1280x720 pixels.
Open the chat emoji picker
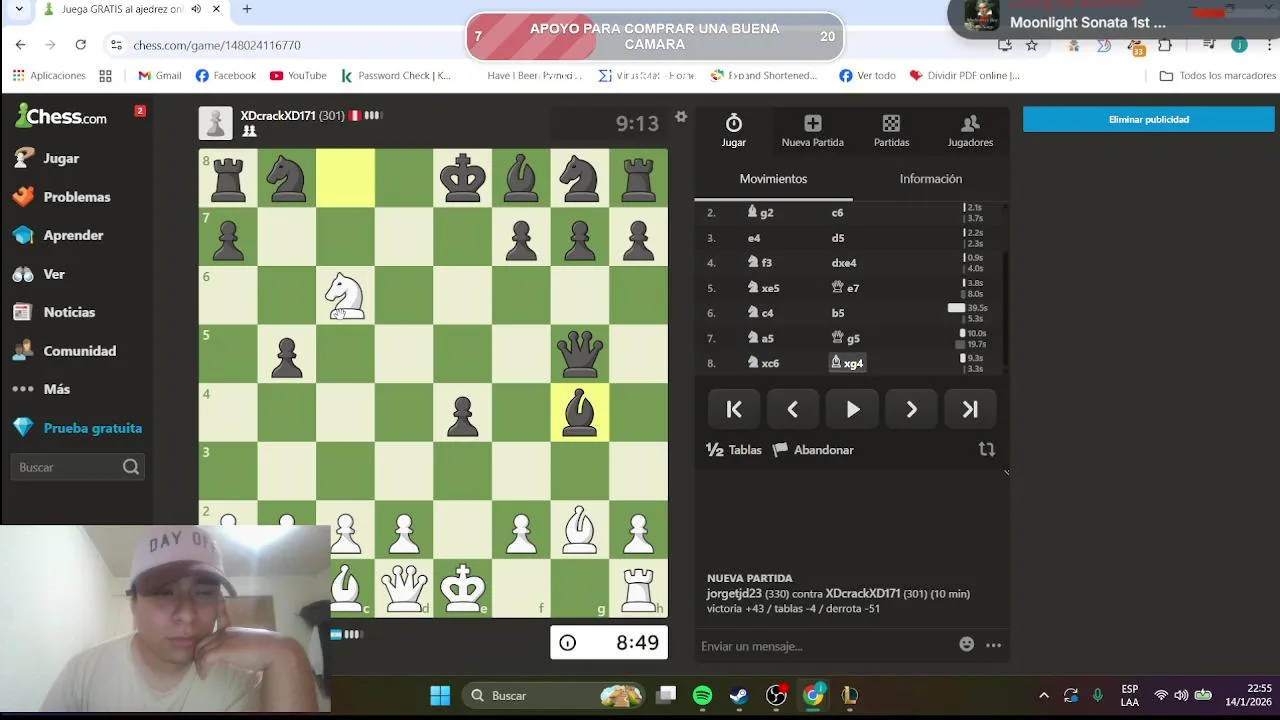[x=966, y=645]
